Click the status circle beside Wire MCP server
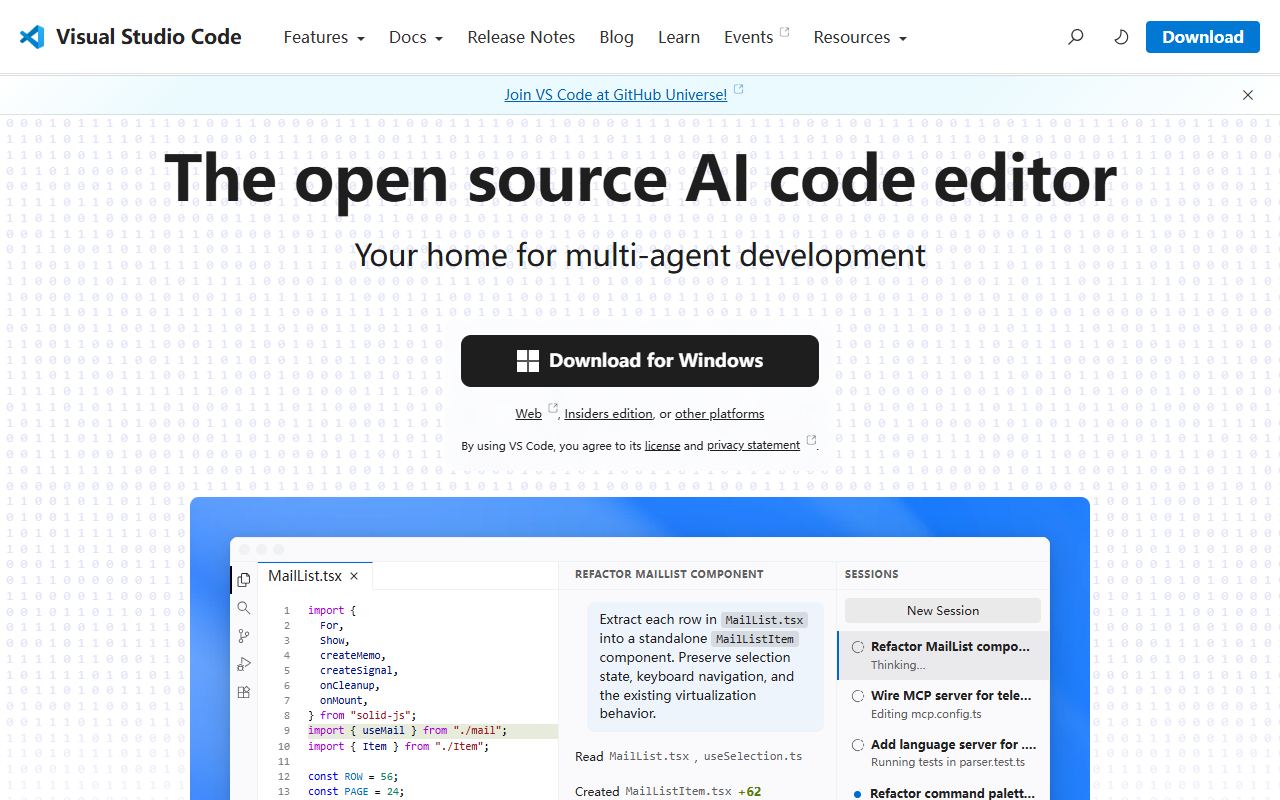The height and width of the screenshot is (800, 1280). 858,696
